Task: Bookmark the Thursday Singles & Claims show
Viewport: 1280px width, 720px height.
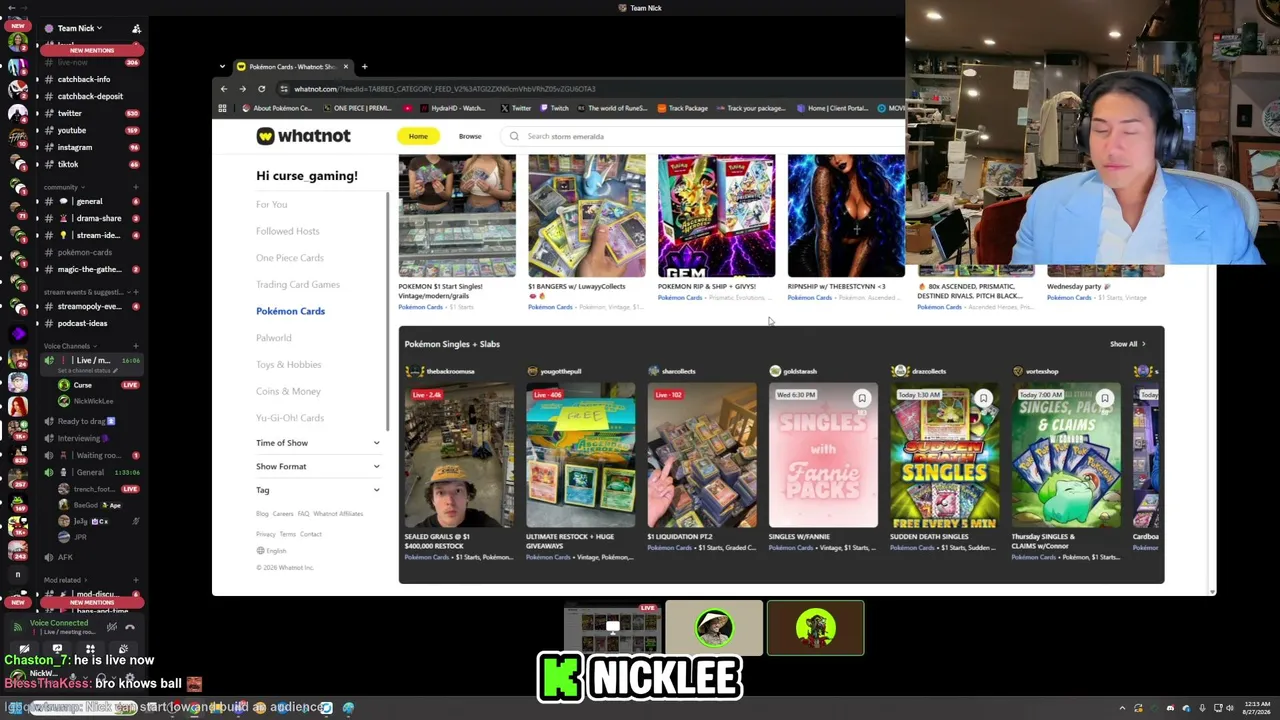Action: (x=1104, y=398)
